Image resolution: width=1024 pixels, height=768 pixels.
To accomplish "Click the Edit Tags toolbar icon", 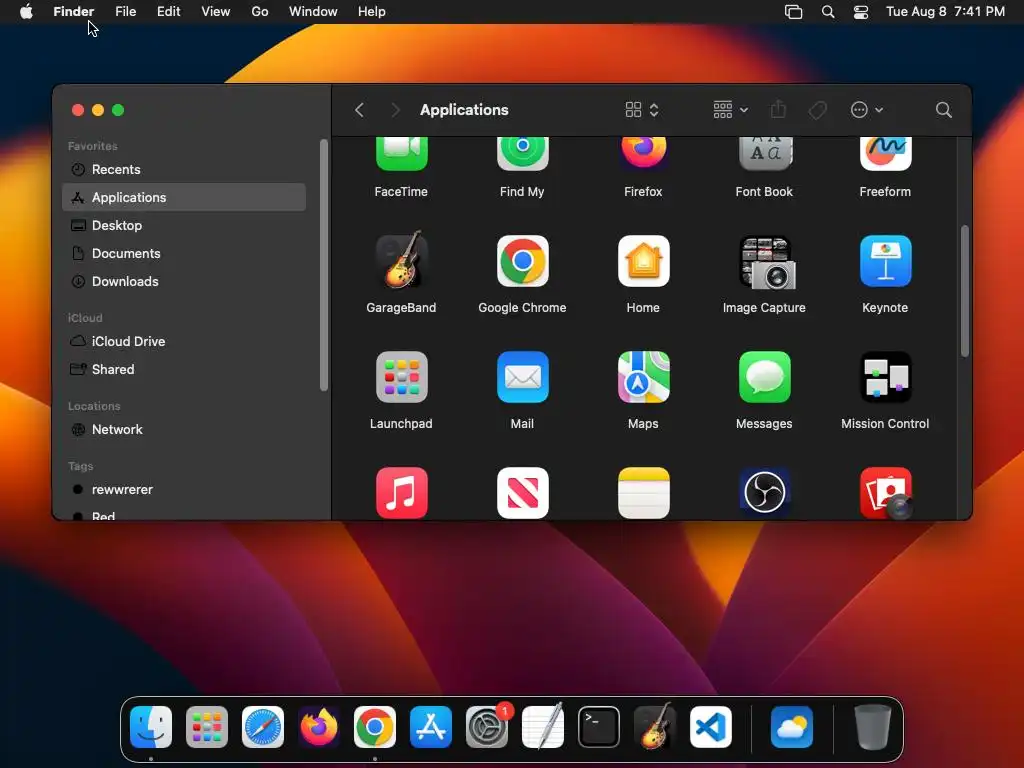I will tap(817, 110).
